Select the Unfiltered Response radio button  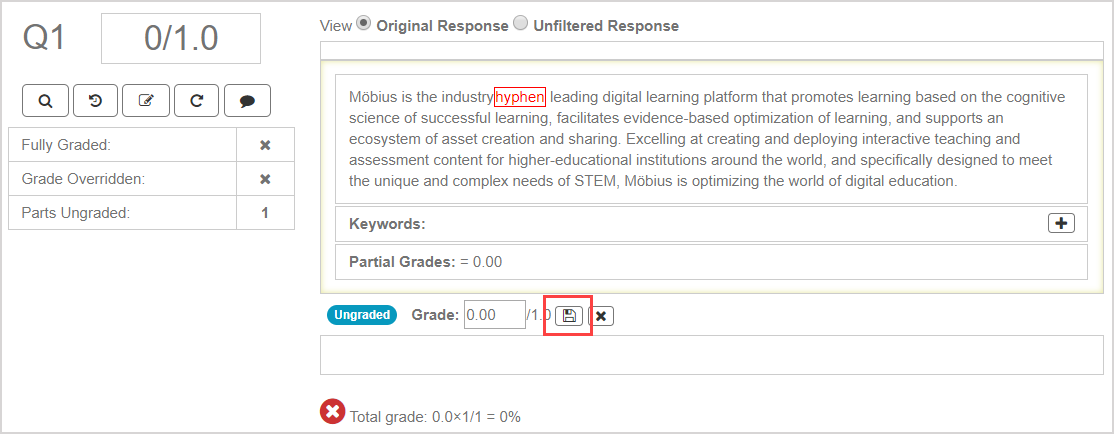[520, 24]
